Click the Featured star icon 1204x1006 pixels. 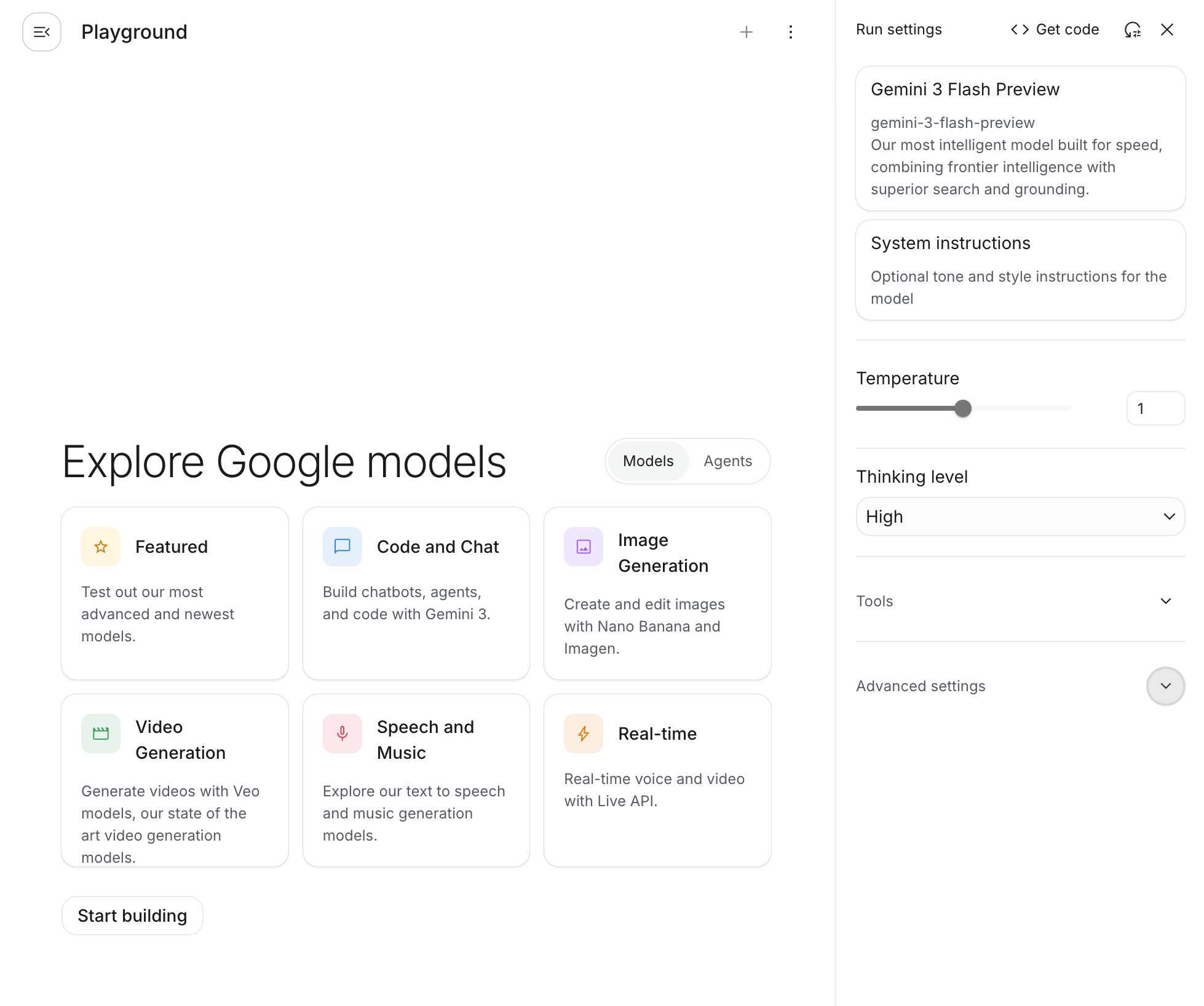(x=101, y=547)
